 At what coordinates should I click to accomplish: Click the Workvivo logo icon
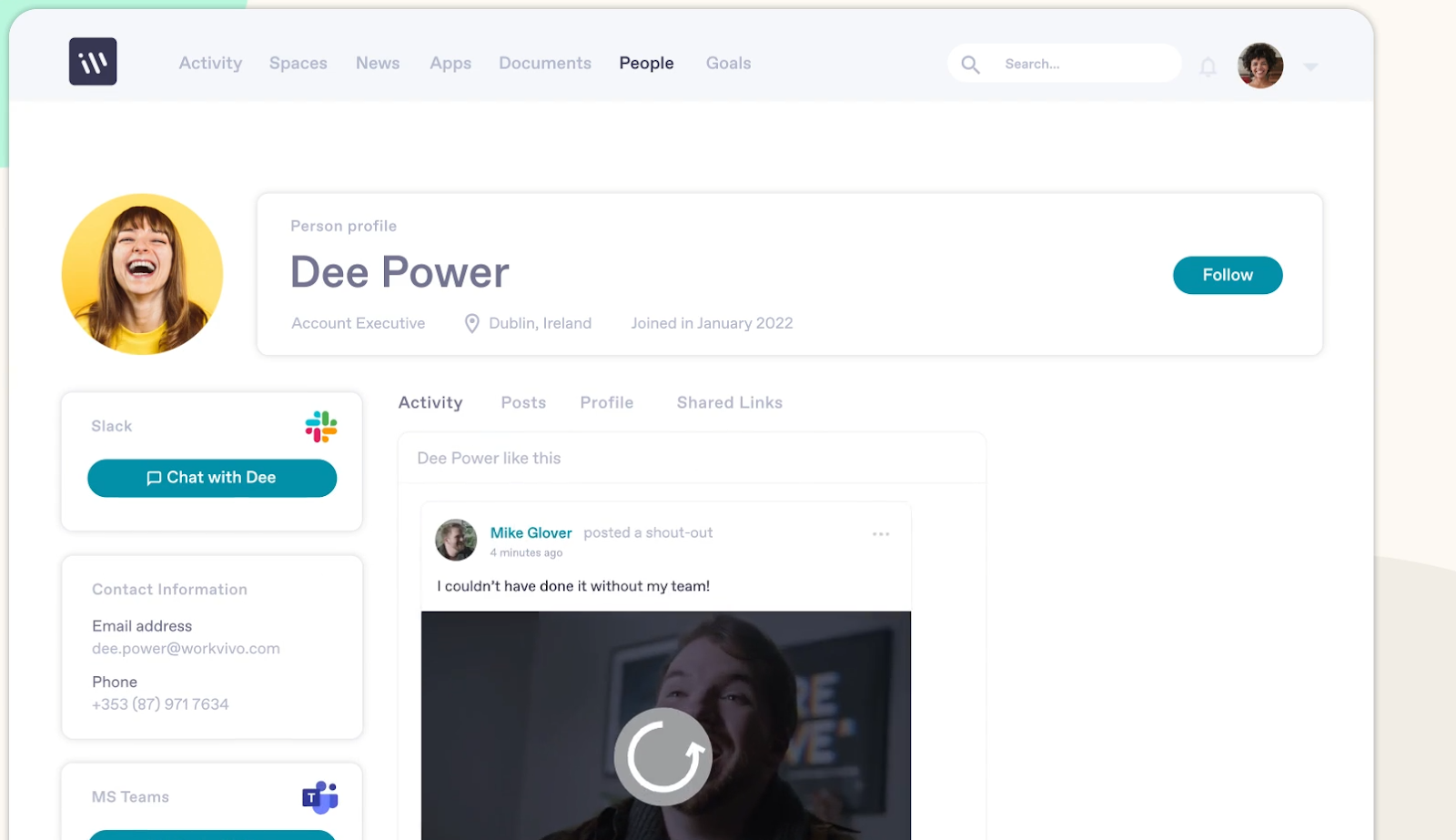[x=93, y=62]
